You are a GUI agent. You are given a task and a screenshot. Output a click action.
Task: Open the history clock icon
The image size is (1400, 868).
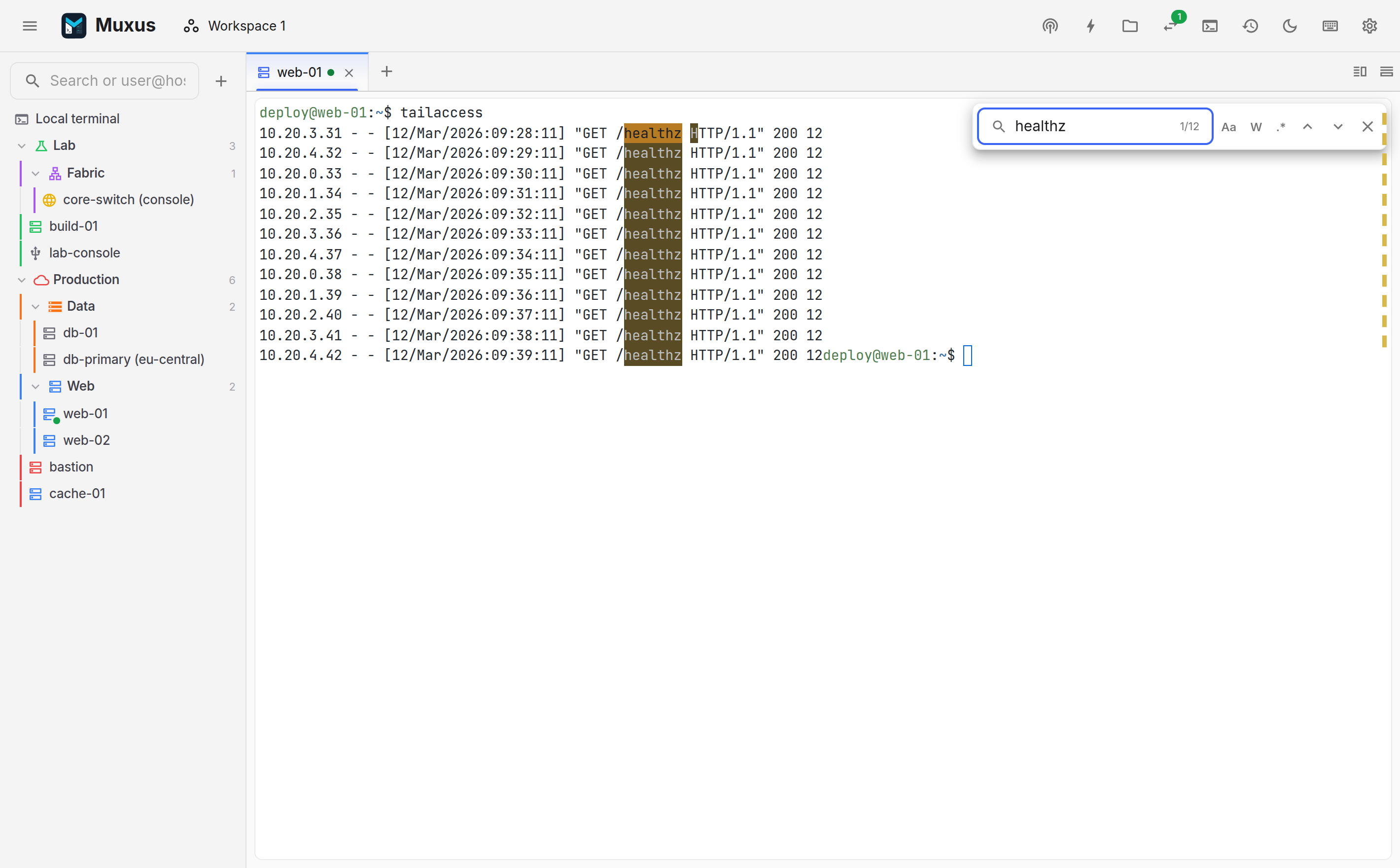point(1250,26)
